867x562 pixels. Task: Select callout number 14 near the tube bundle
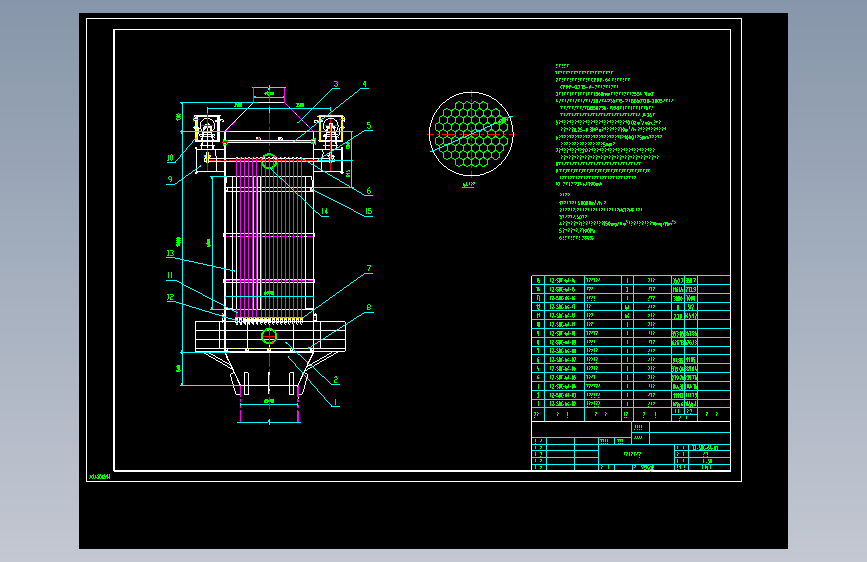point(325,211)
